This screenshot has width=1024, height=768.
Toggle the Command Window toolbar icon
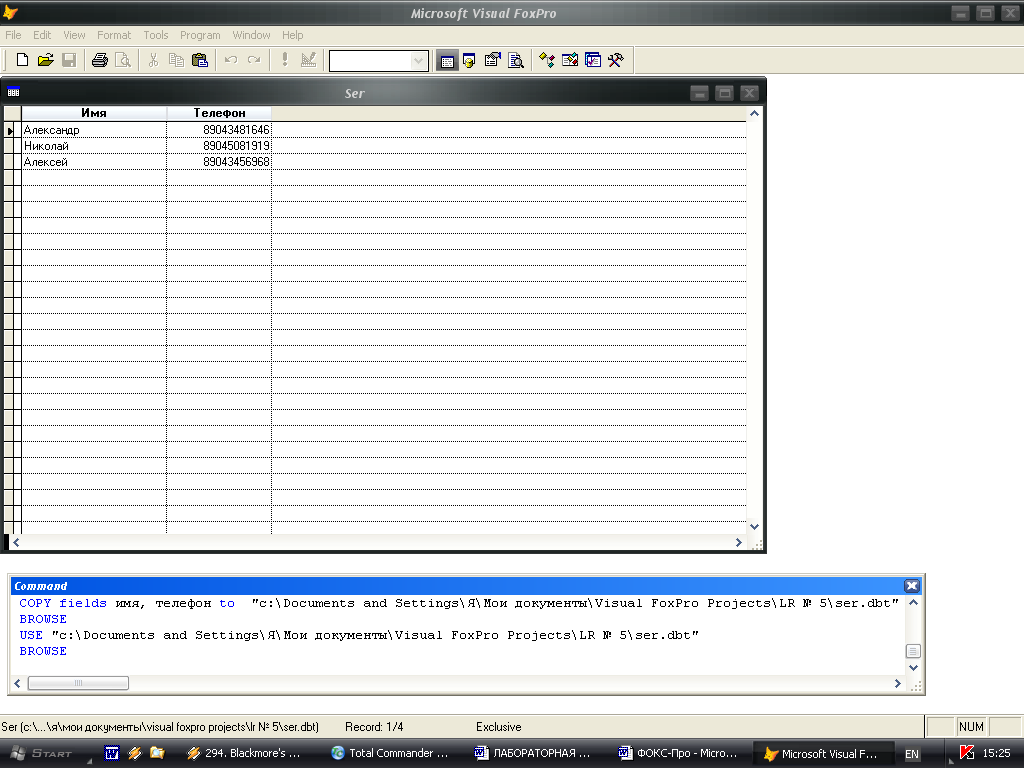(447, 61)
